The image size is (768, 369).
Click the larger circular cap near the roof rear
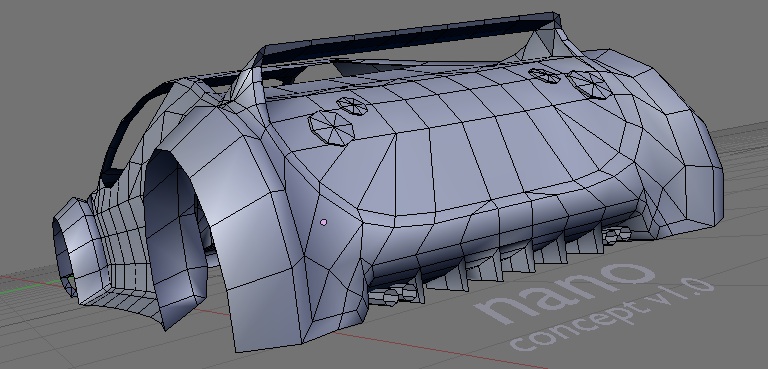pyautogui.click(x=589, y=84)
